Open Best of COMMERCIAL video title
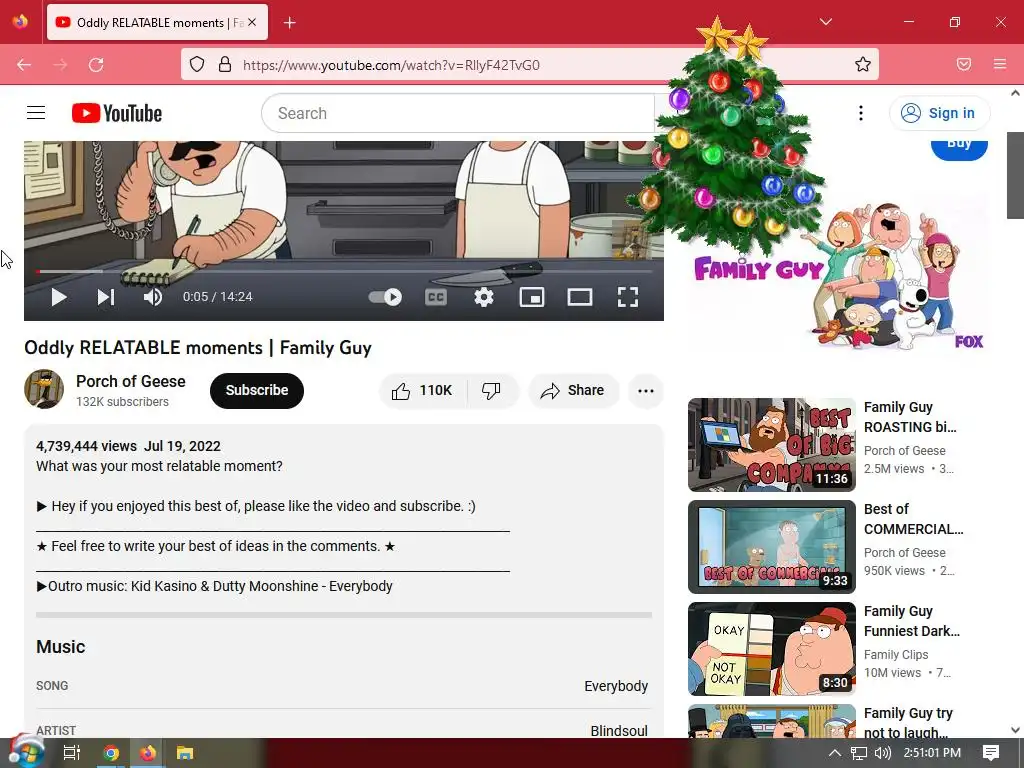This screenshot has height=768, width=1024. pos(913,519)
